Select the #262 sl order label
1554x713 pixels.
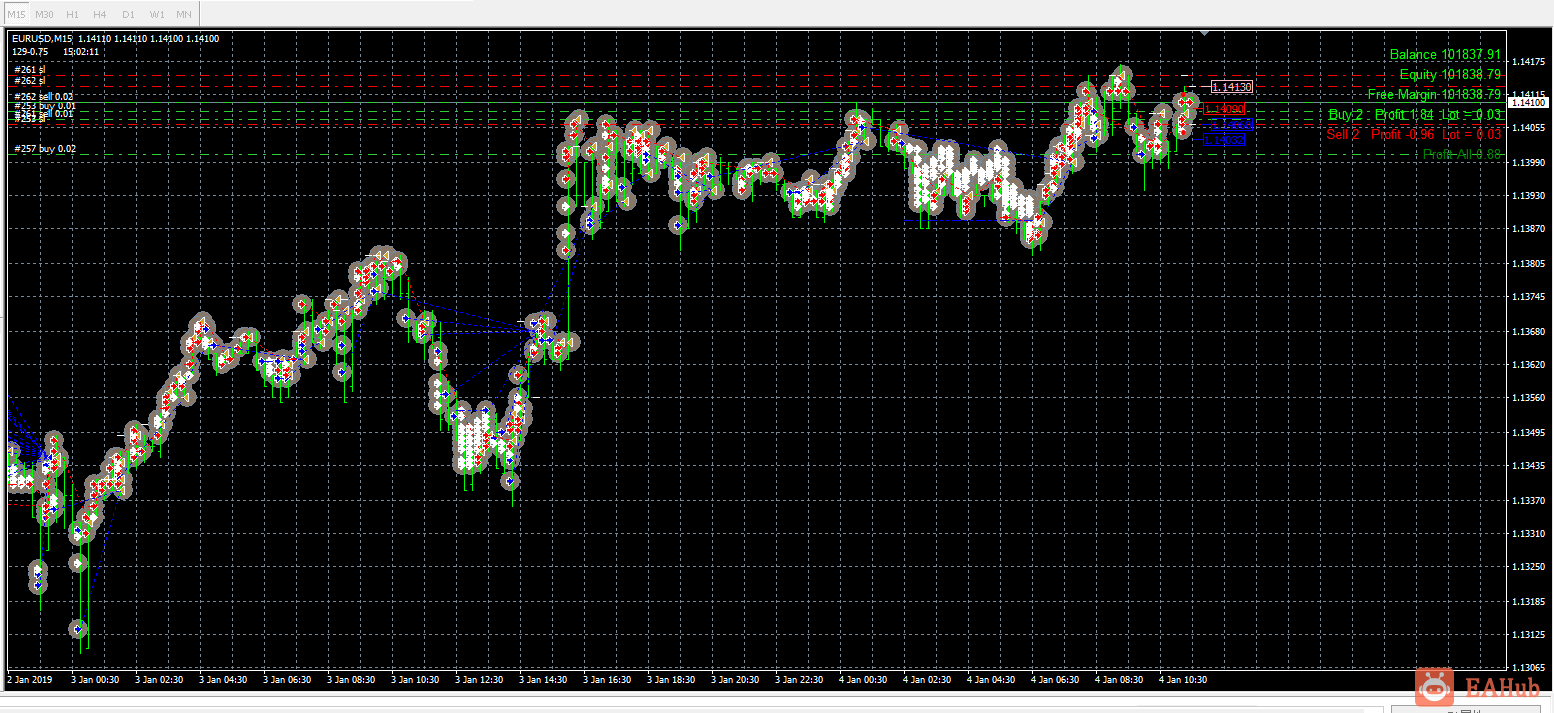pos(30,80)
